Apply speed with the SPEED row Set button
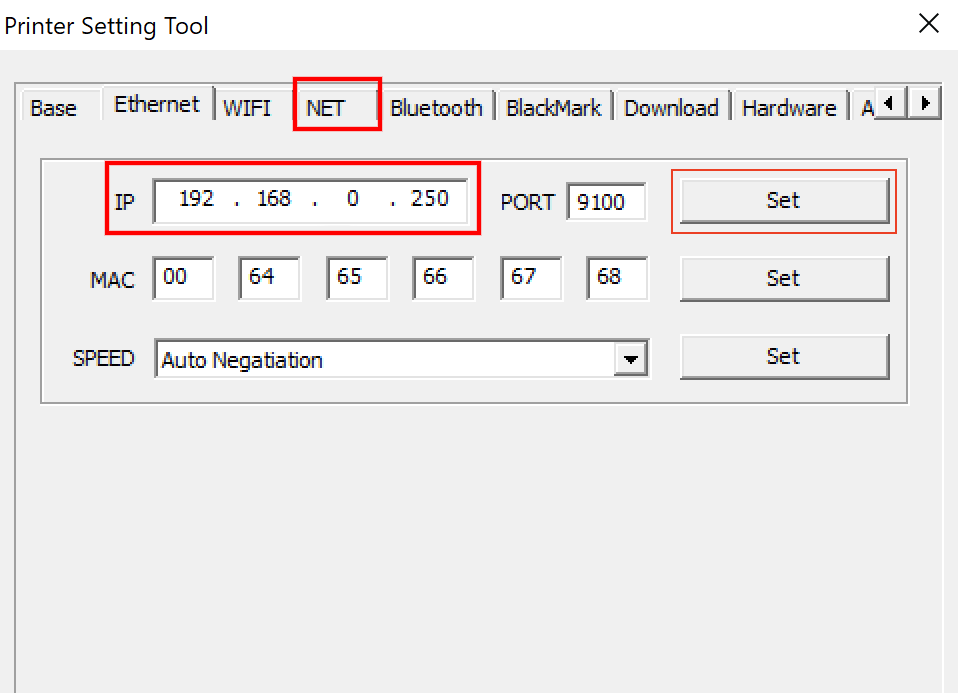The width and height of the screenshot is (958, 693). (x=783, y=356)
